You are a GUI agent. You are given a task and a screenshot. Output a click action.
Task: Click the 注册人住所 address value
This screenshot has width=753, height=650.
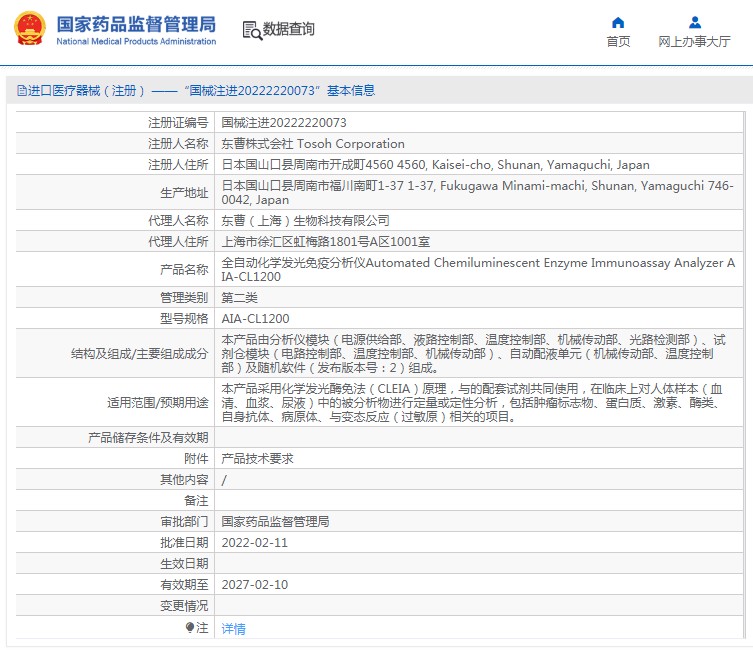436,165
